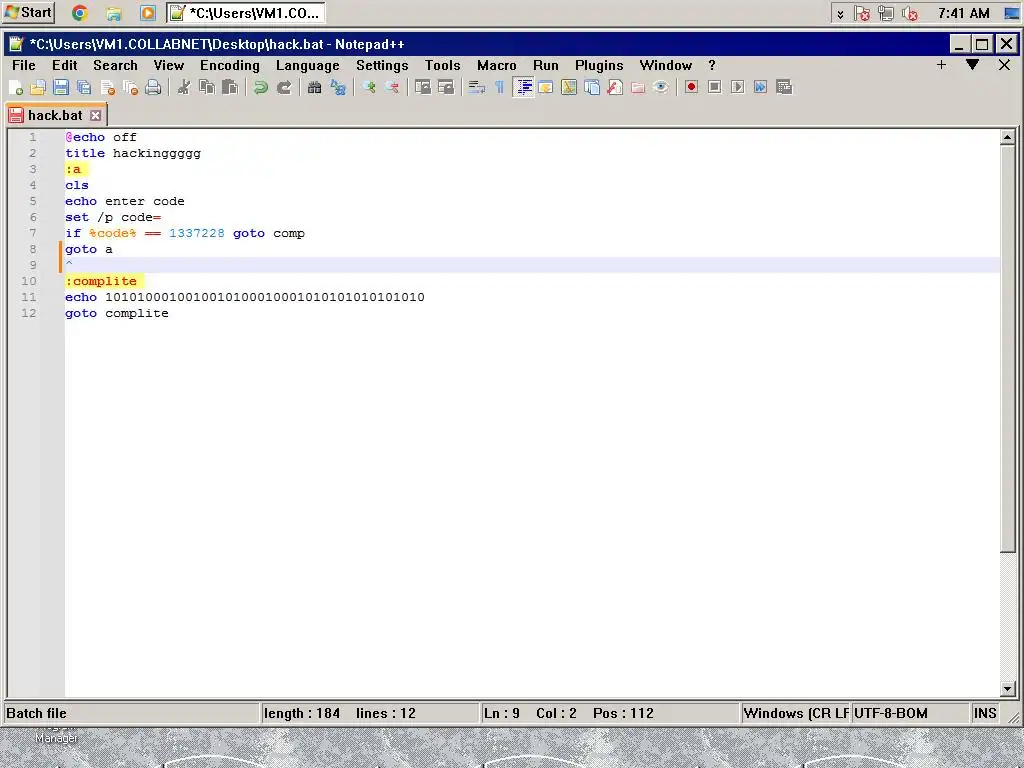Click the Close document toolbar icon
The width and height of the screenshot is (1024, 768).
point(108,88)
